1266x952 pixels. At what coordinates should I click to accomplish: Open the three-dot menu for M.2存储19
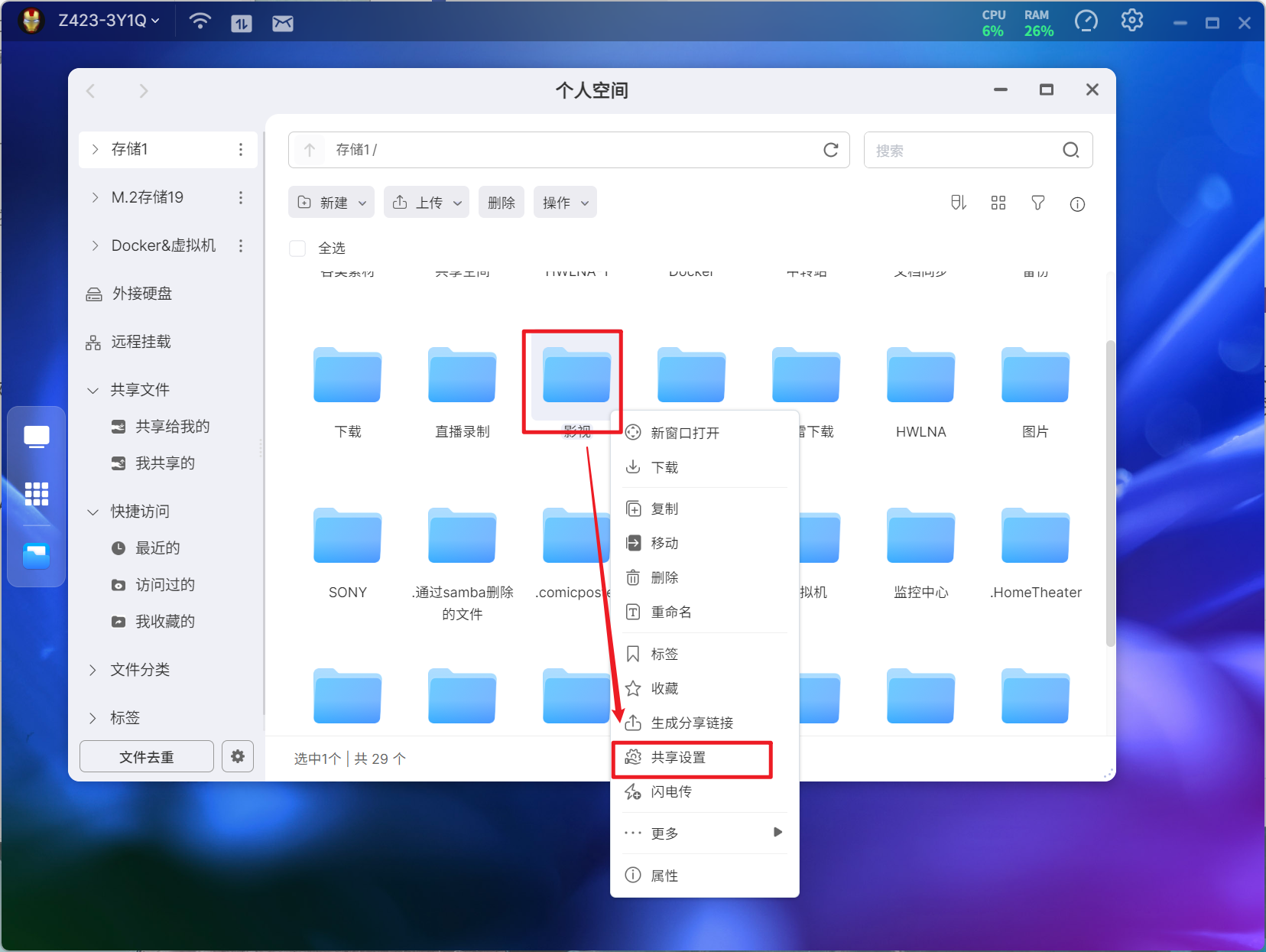click(241, 197)
